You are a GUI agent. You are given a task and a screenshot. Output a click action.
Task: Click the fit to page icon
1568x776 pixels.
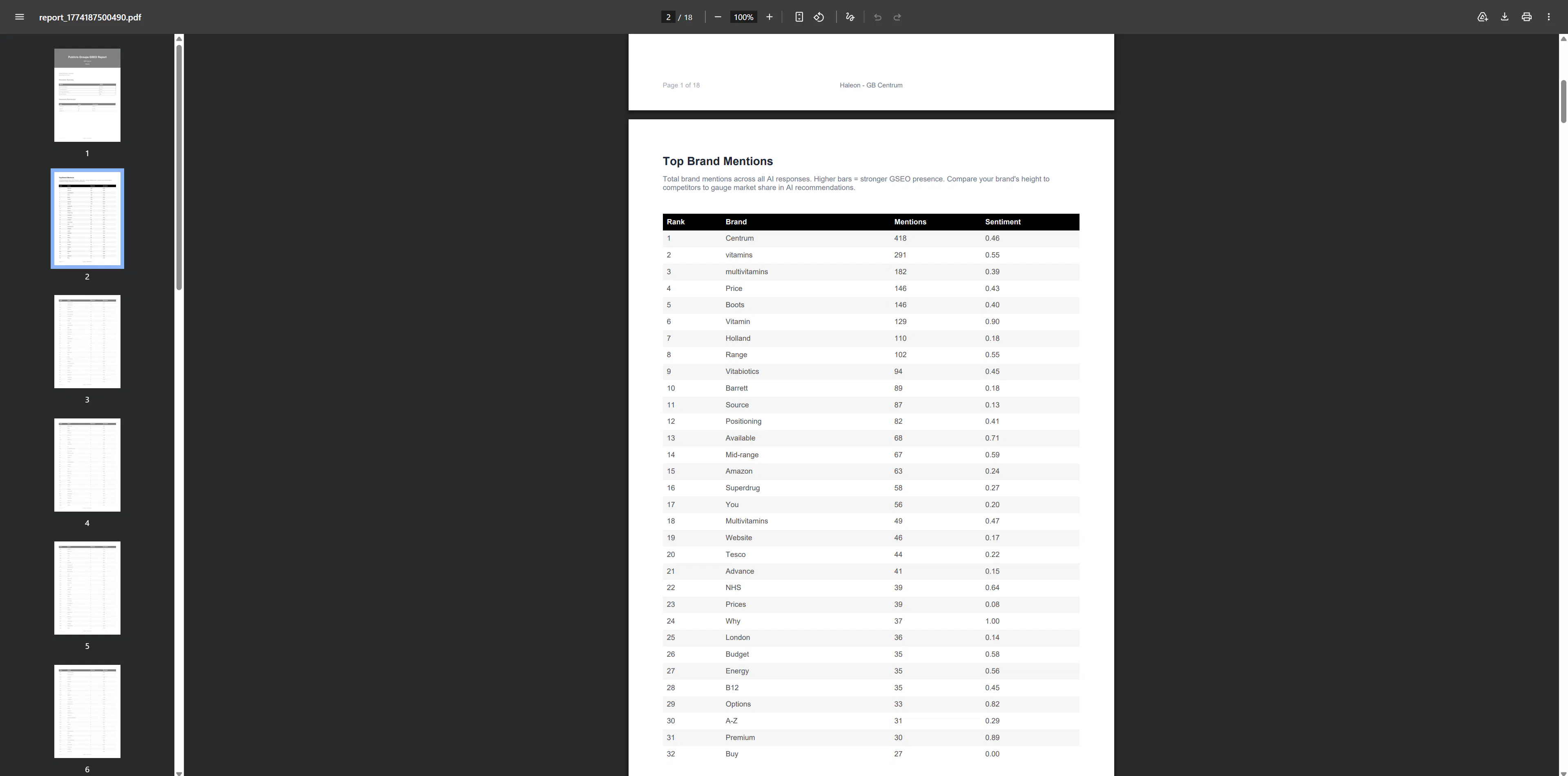(x=799, y=17)
